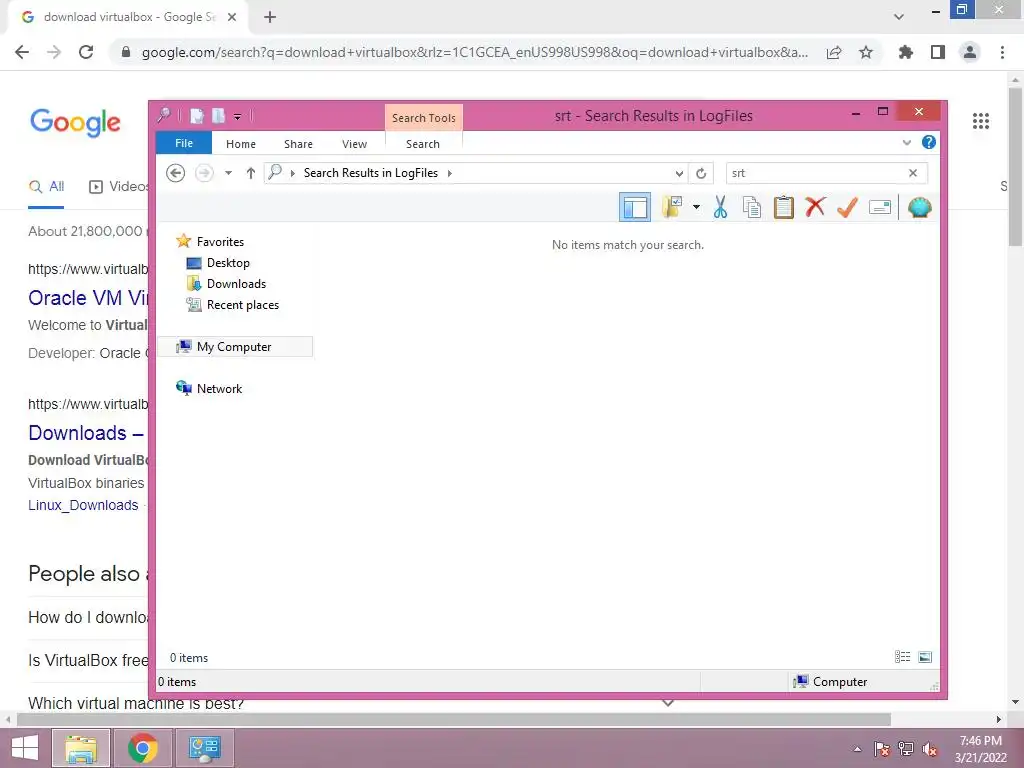
Task: Open the Linux_Downloads link
Action: [x=83, y=505]
